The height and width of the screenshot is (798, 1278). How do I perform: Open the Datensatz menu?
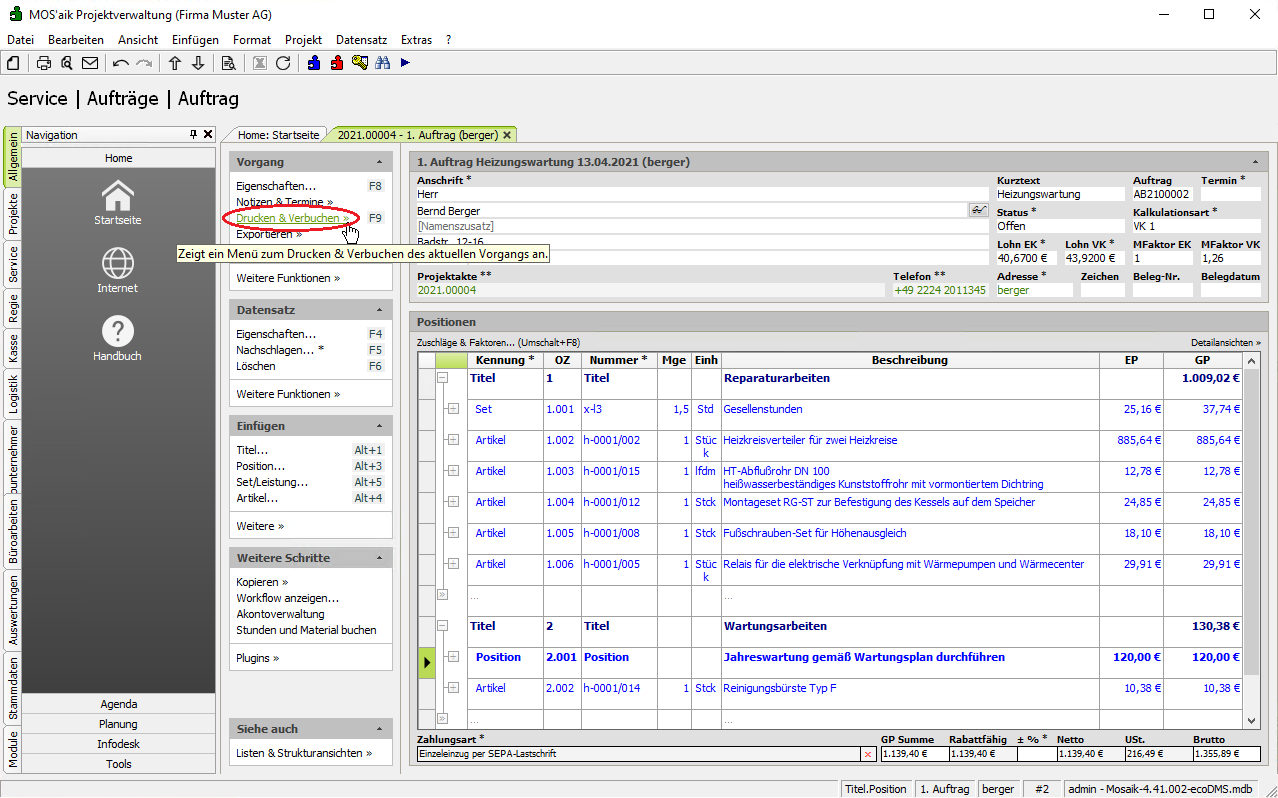[x=361, y=40]
